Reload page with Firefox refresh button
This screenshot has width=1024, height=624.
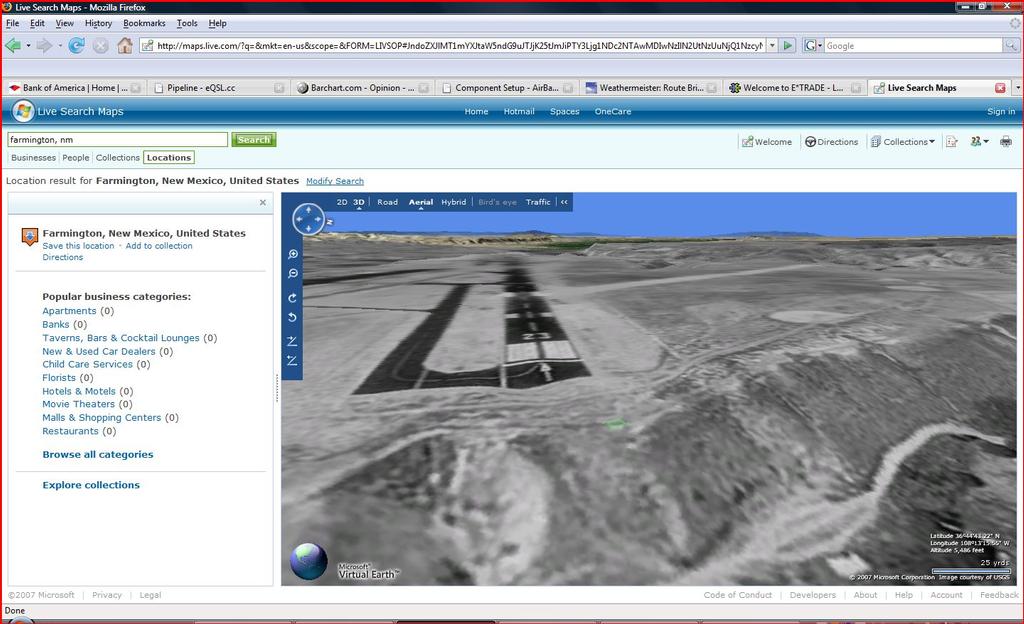click(76, 45)
